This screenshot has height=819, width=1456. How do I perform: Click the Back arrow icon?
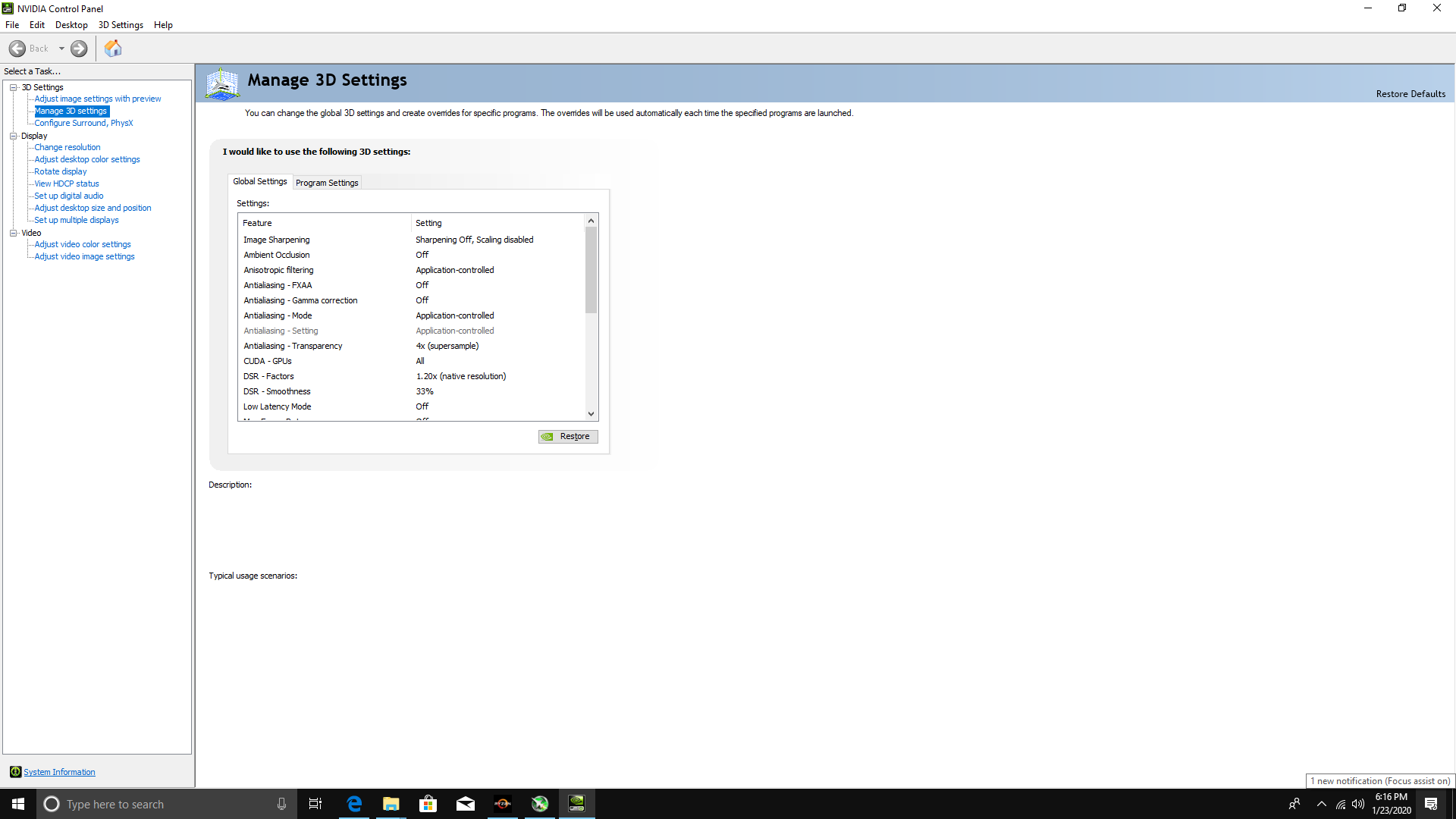tap(17, 49)
